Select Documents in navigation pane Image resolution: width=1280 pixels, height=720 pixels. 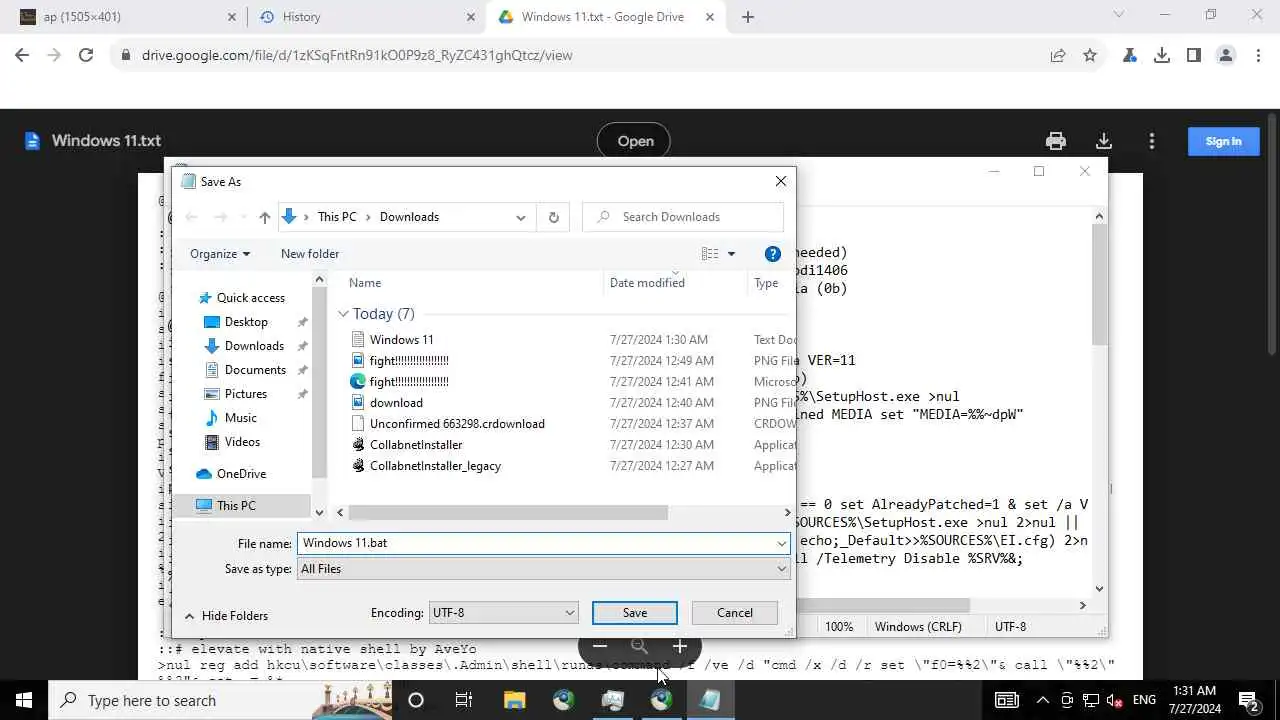pos(255,370)
